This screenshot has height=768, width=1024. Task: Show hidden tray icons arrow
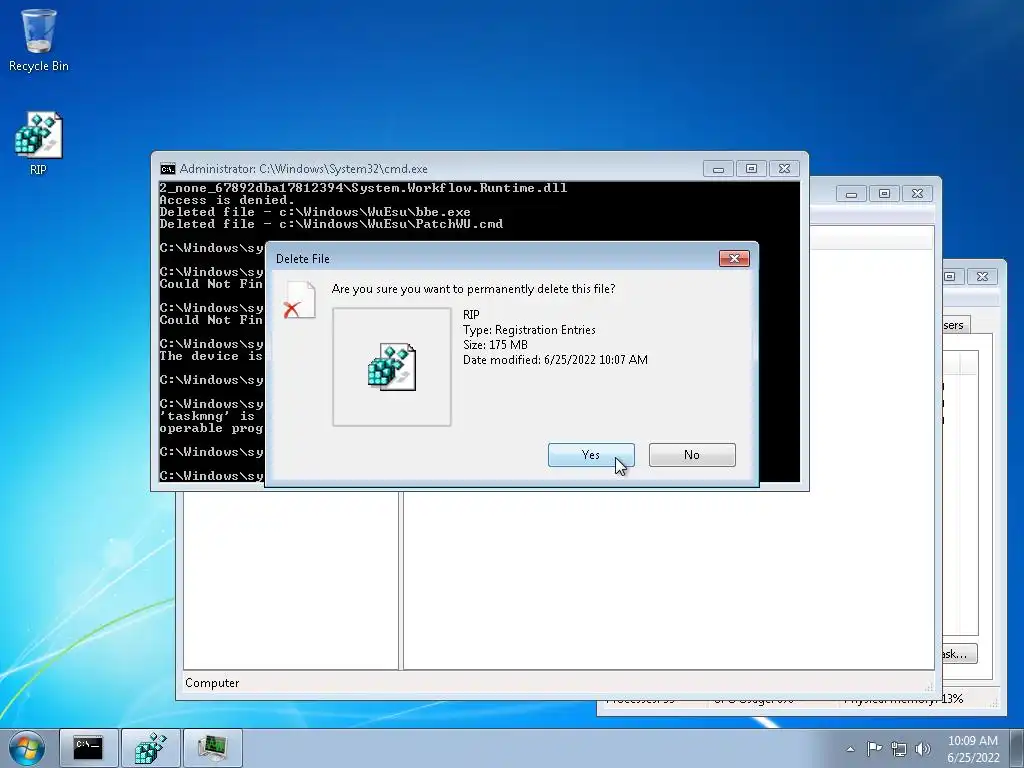tap(850, 749)
